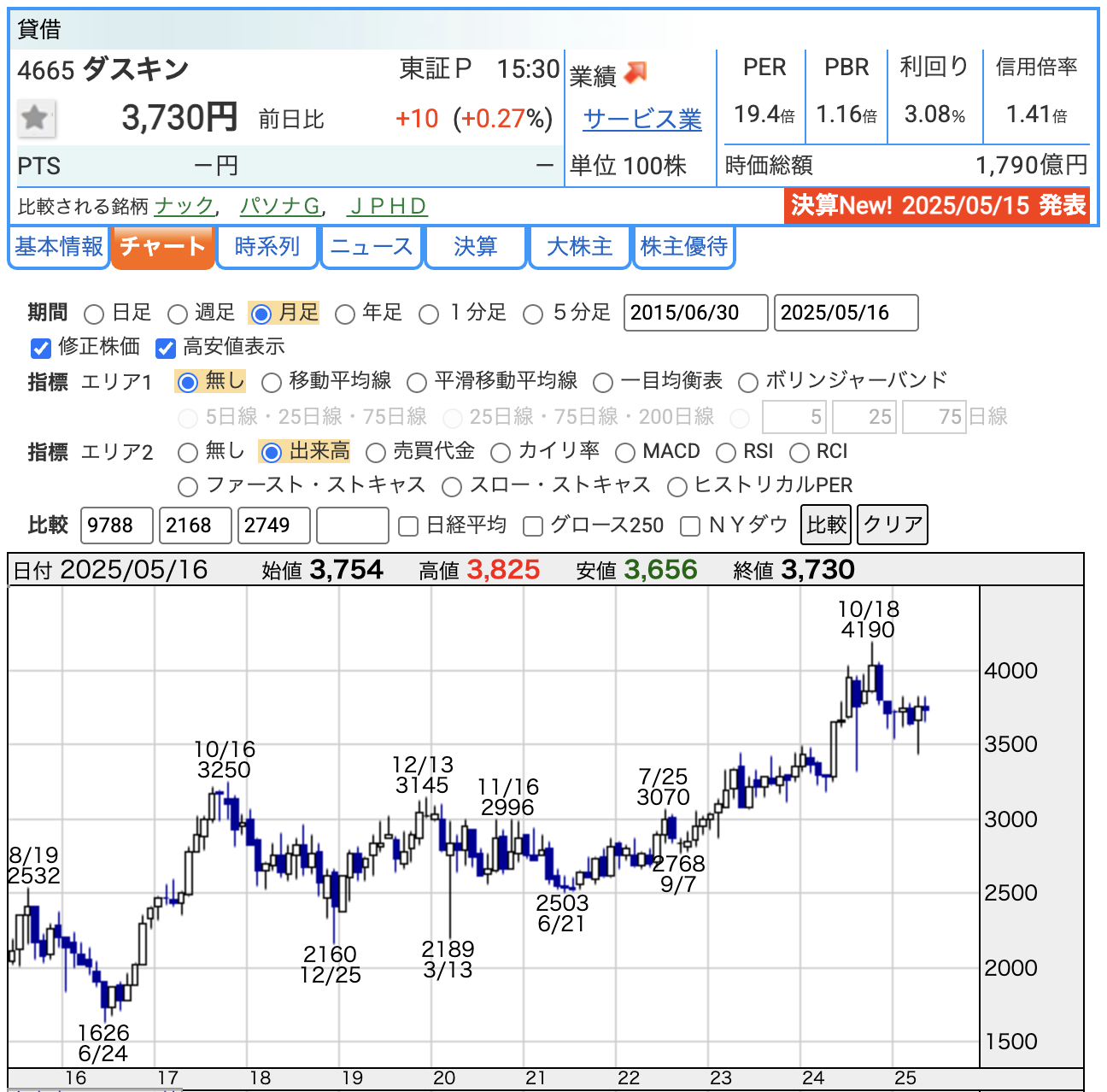The image size is (1107, 1092).
Task: Click the empty fourth comparison code field
Action: [353, 525]
